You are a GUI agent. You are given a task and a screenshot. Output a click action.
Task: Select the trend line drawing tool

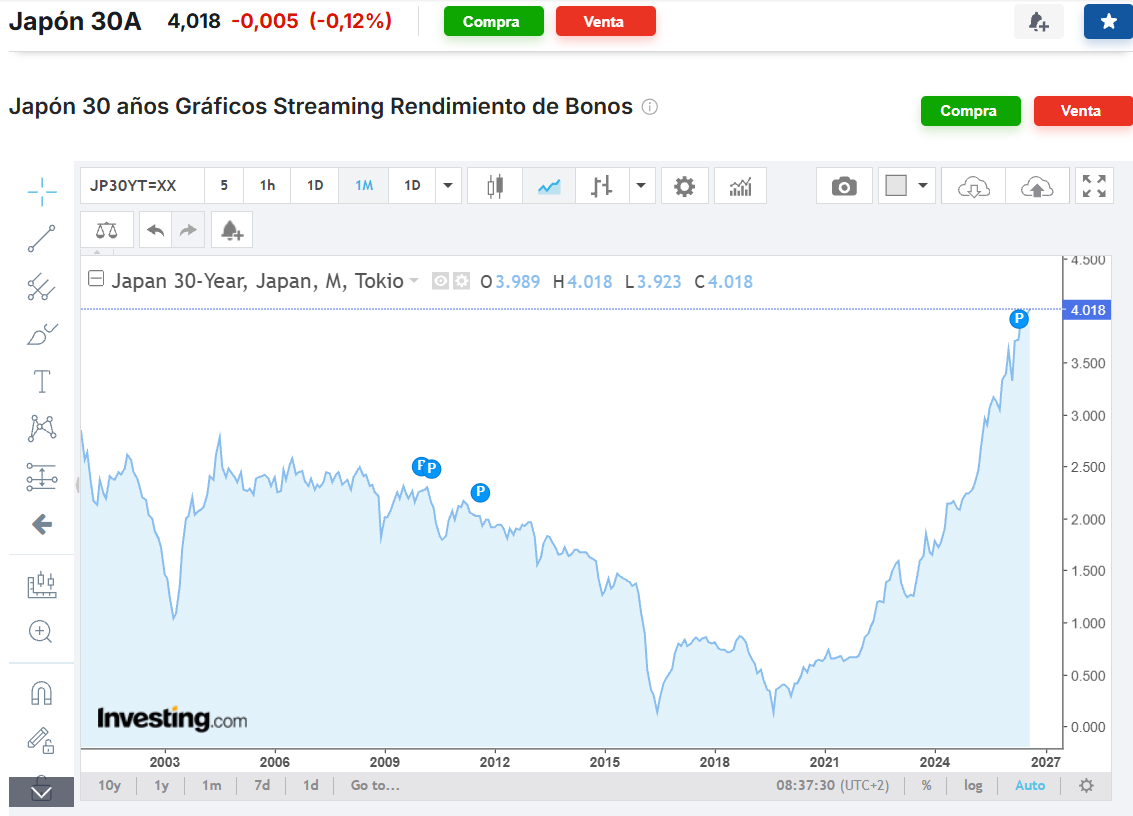coord(42,239)
